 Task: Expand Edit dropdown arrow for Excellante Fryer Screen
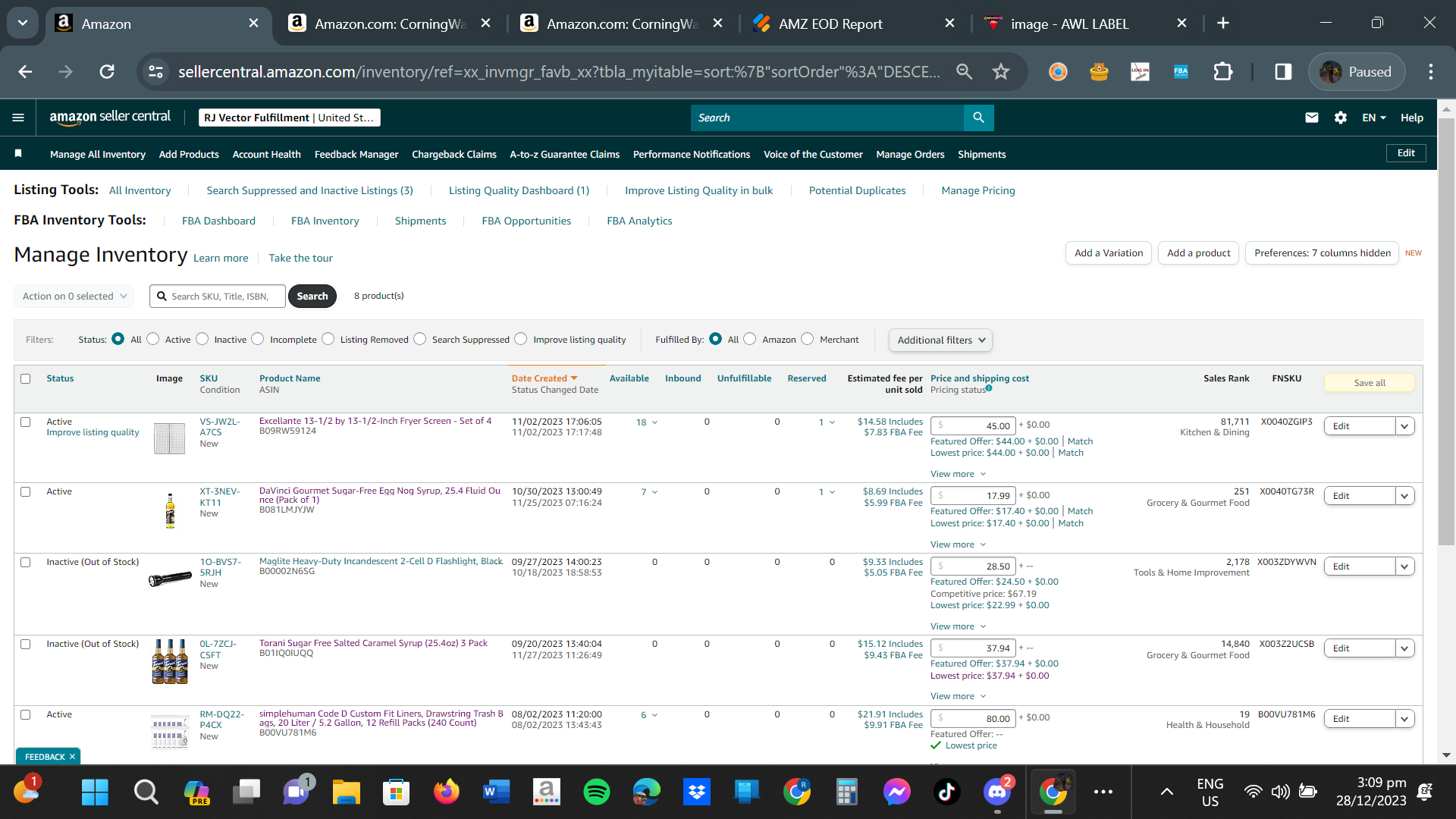pyautogui.click(x=1404, y=426)
